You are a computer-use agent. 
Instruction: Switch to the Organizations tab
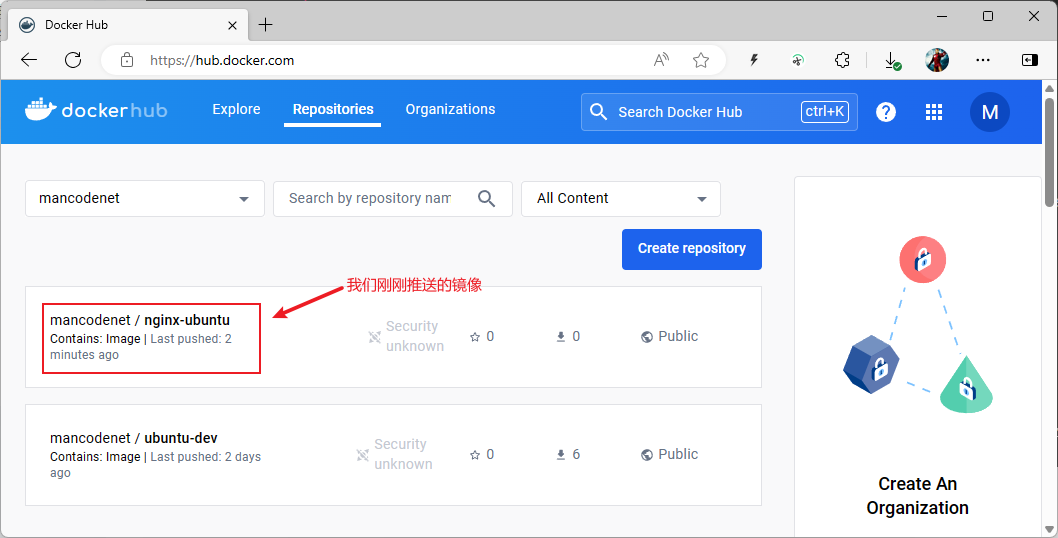click(450, 110)
